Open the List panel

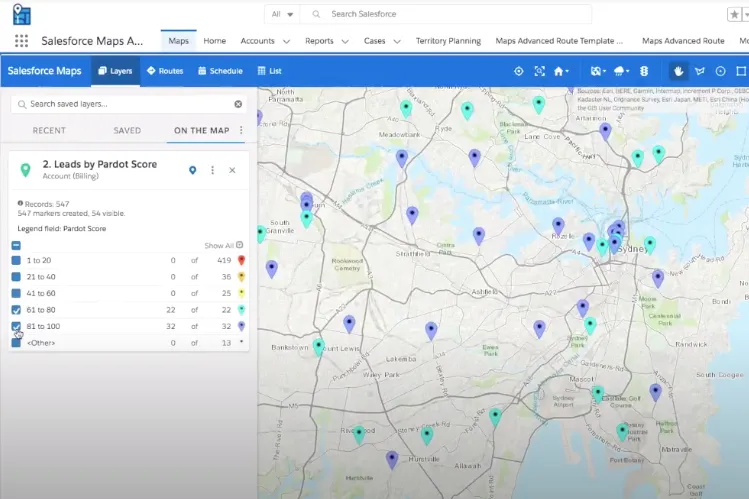tap(269, 71)
